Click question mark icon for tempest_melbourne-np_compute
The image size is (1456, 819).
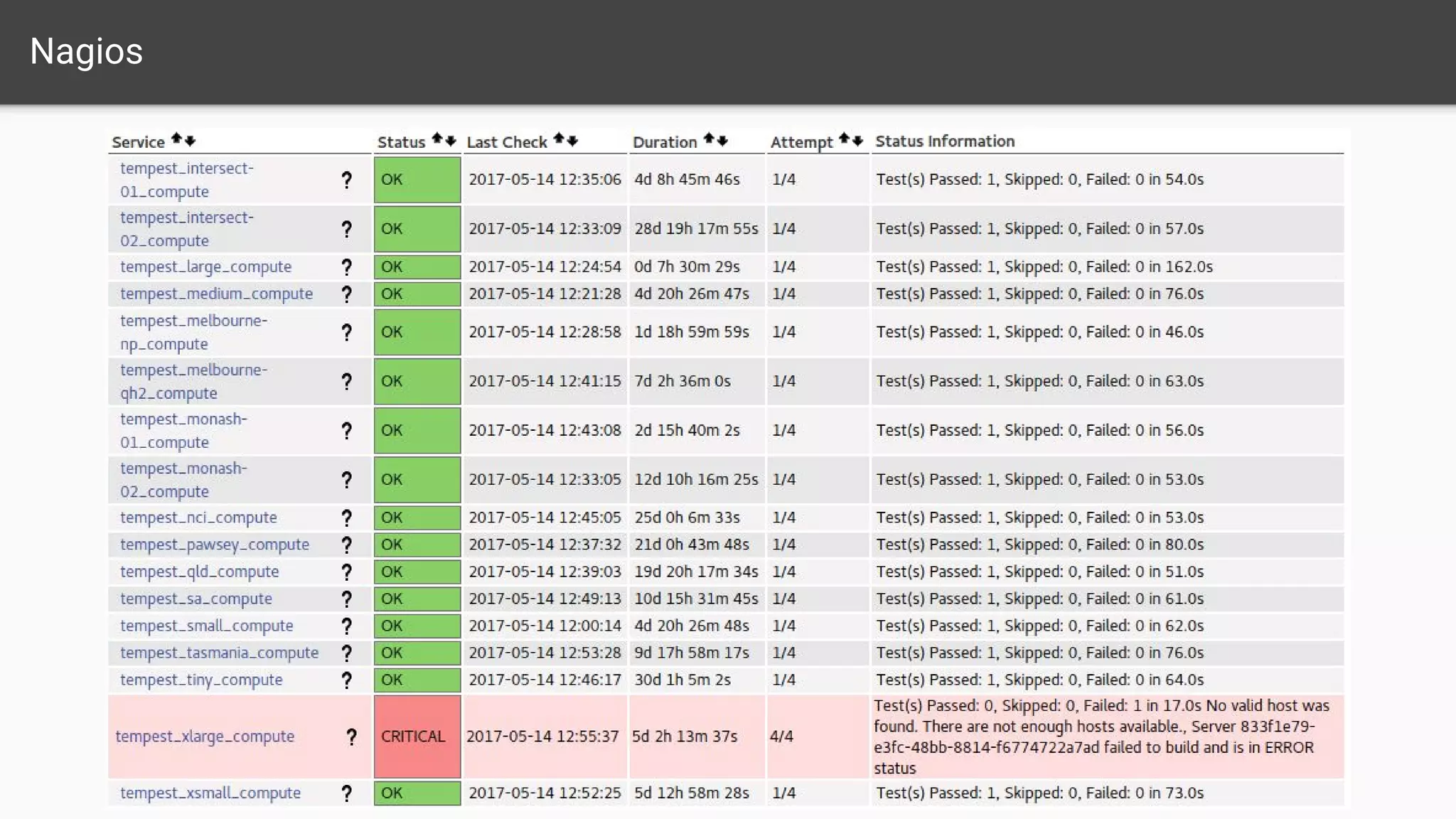click(346, 332)
